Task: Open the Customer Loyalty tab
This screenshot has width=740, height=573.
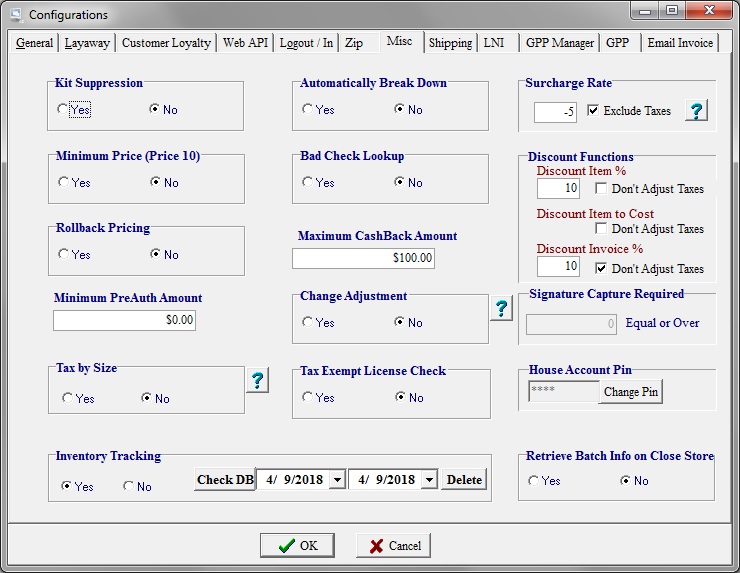Action: (166, 43)
